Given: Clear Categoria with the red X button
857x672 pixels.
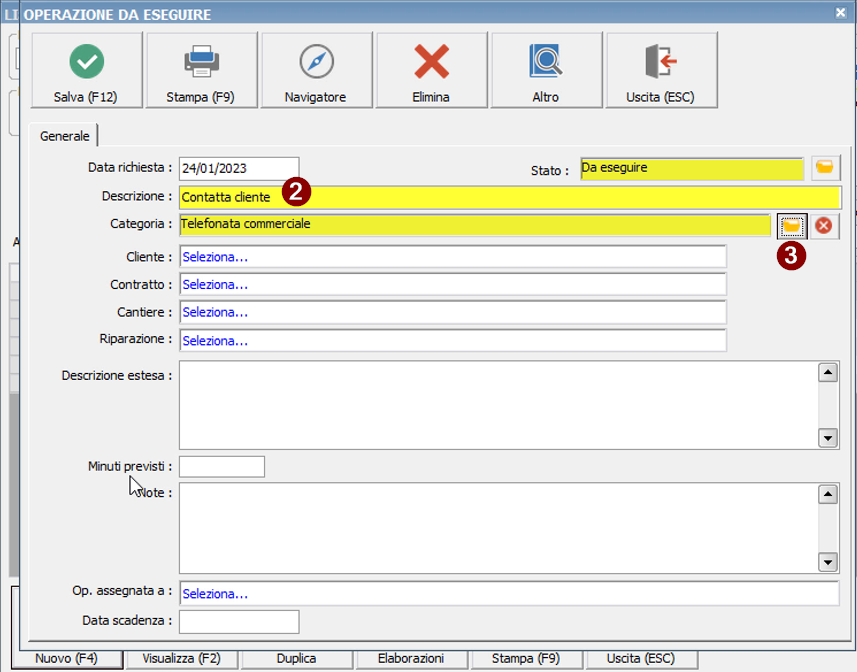Looking at the screenshot, I should point(824,225).
